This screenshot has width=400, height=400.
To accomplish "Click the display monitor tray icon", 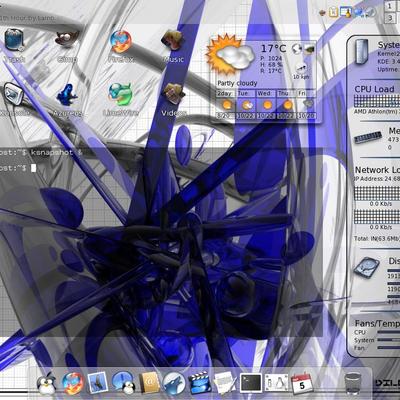I will (x=346, y=12).
